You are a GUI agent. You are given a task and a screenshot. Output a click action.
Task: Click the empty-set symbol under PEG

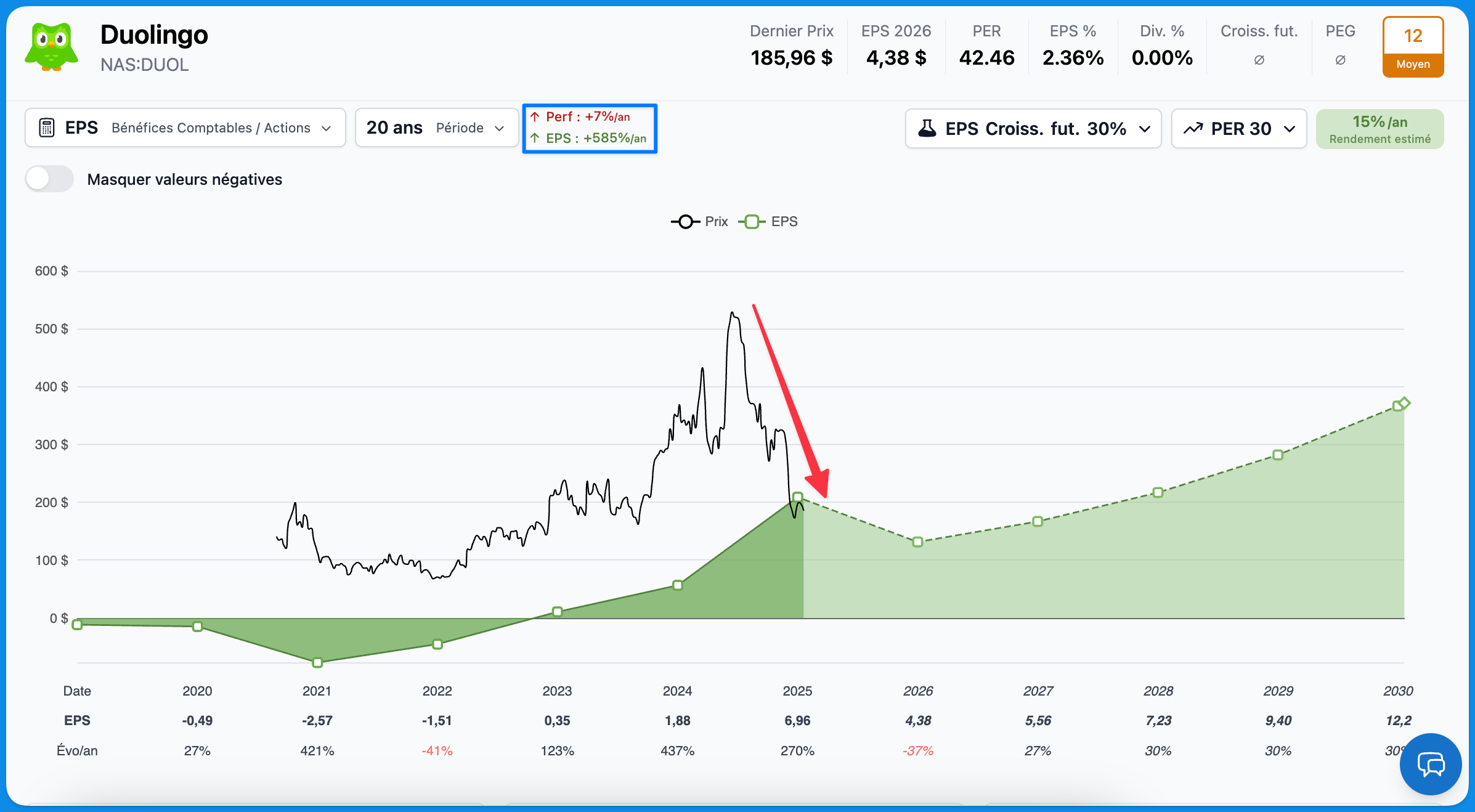(x=1340, y=60)
